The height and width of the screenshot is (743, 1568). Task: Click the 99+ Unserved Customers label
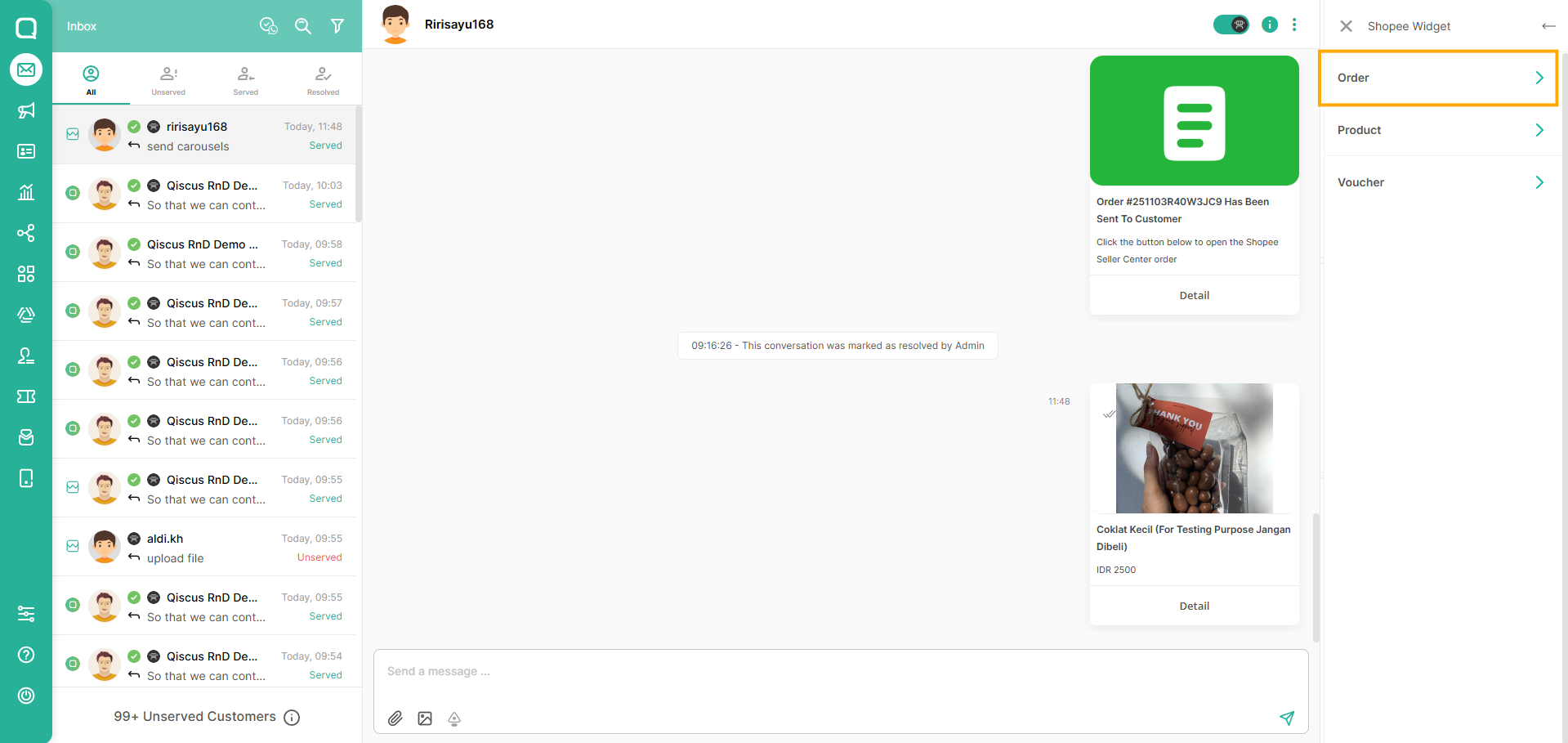195,717
